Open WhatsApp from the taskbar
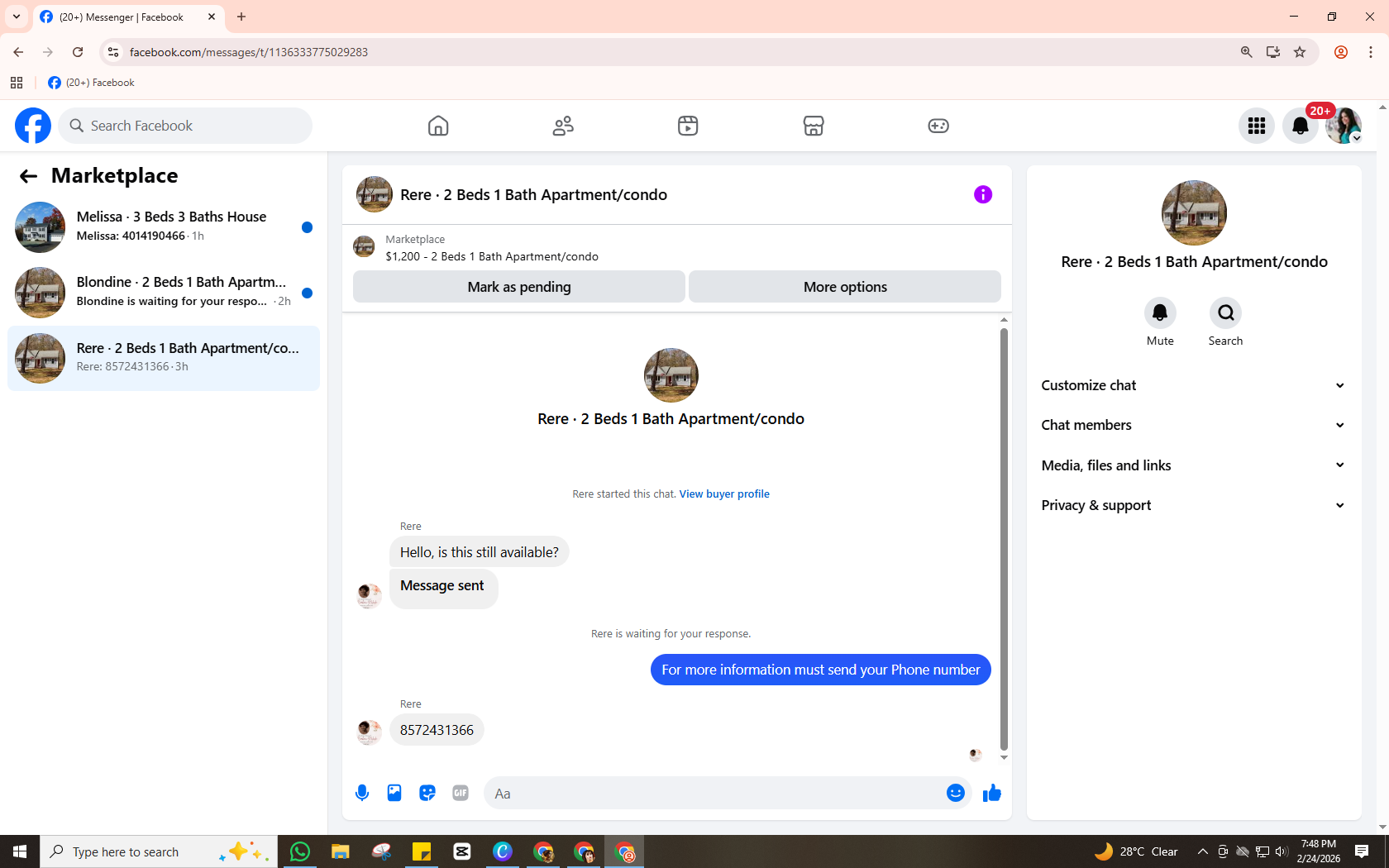 [300, 851]
